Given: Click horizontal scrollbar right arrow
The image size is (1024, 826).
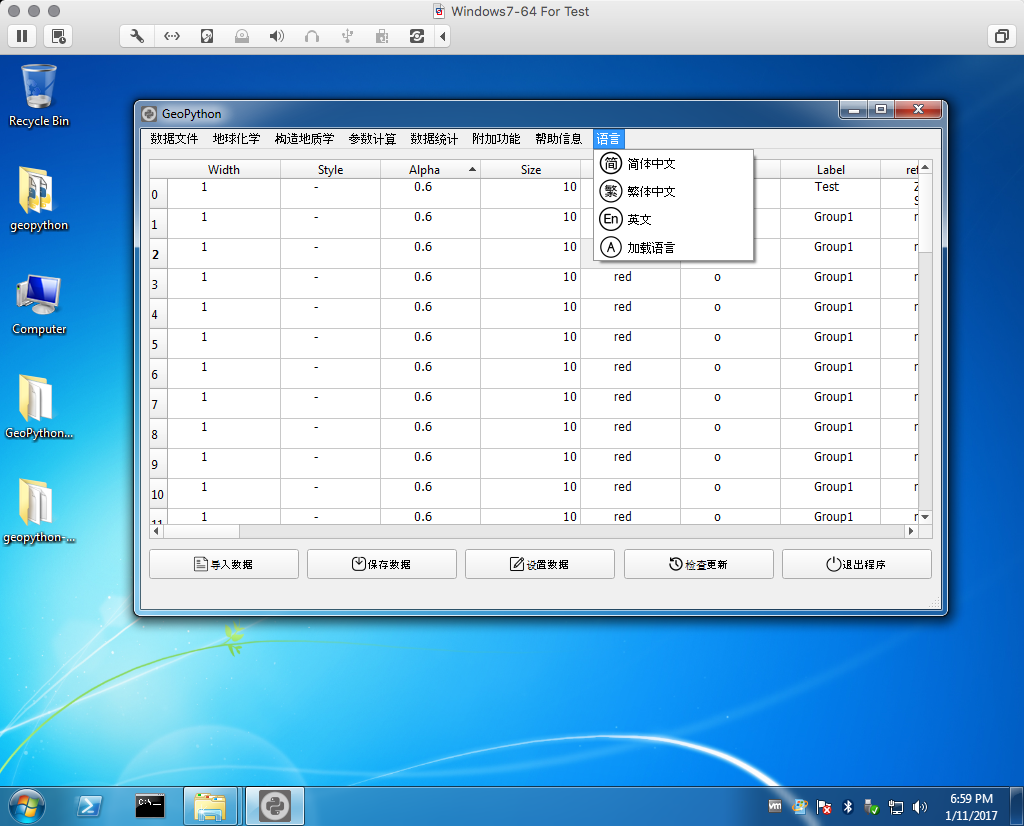Looking at the screenshot, I should (911, 532).
